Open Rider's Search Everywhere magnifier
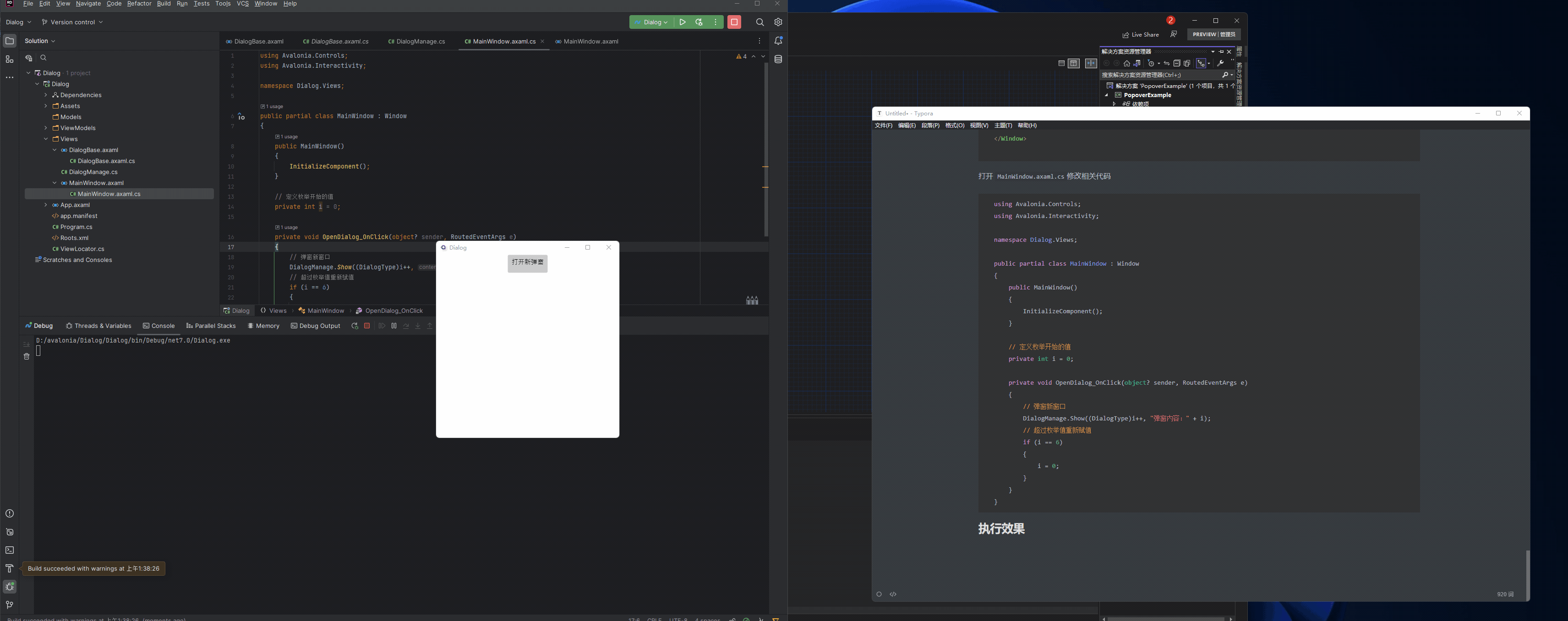 tap(759, 22)
